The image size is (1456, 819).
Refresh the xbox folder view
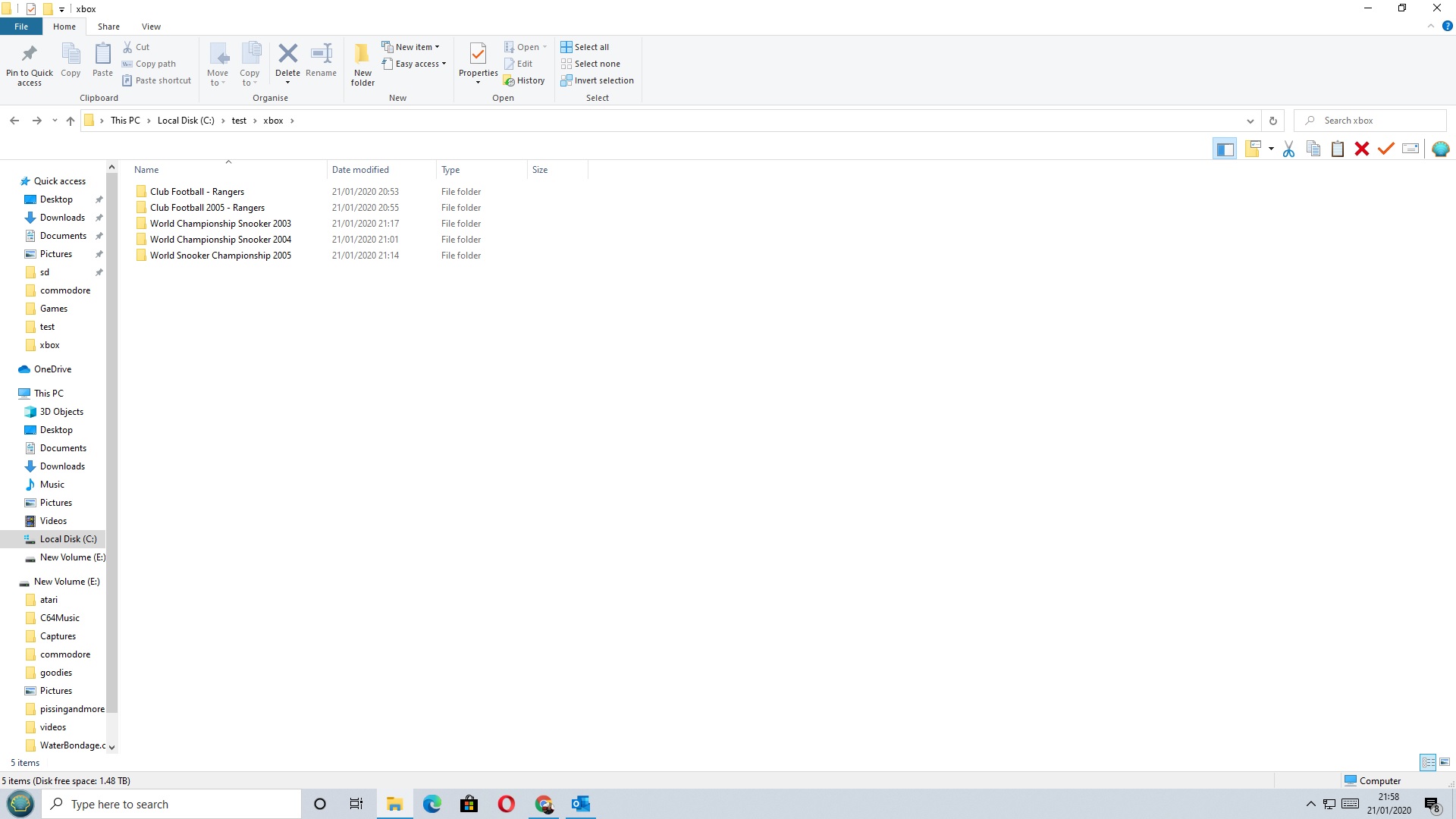(1273, 121)
